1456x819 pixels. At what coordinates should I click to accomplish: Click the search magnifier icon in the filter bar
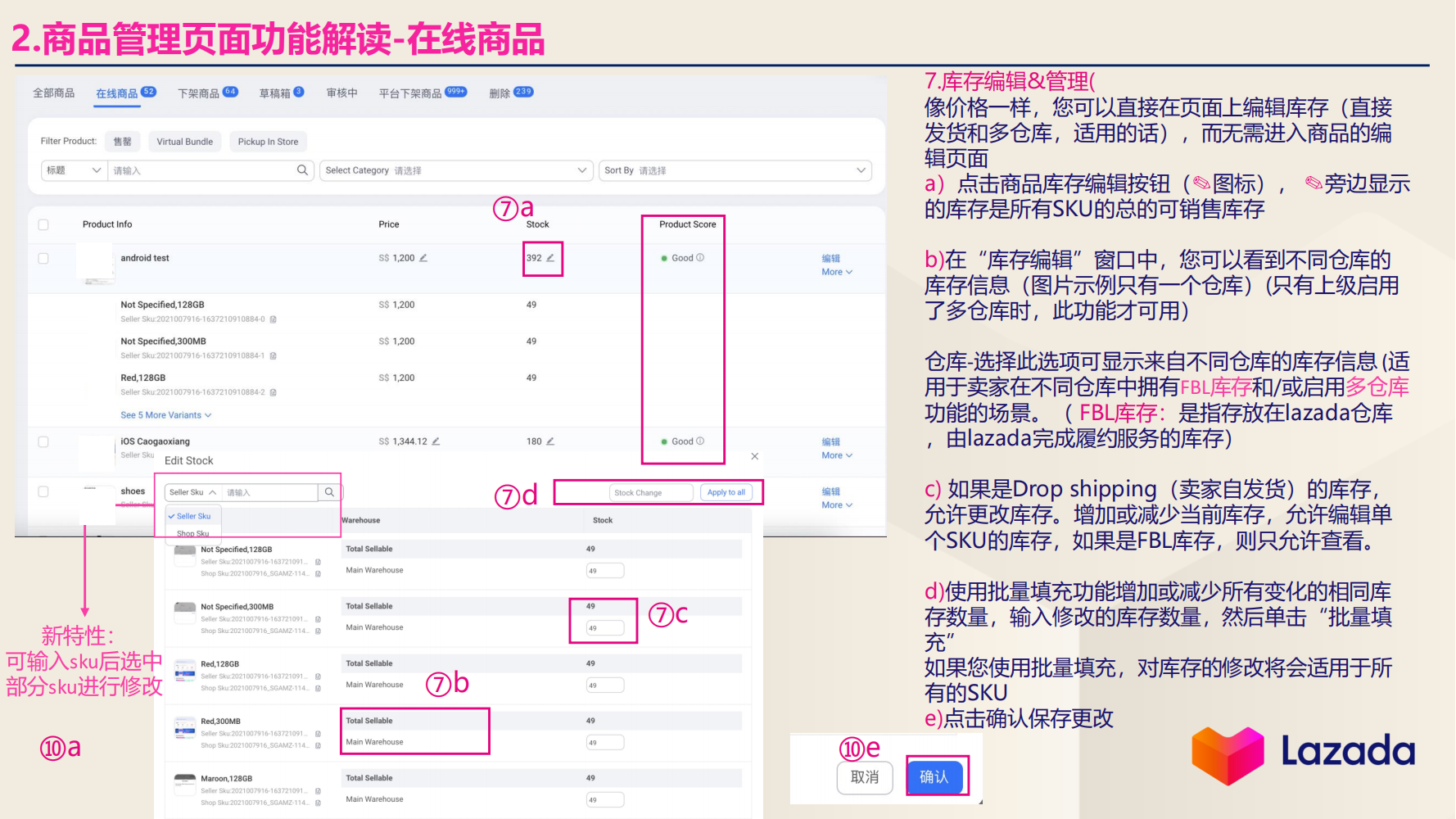302,170
